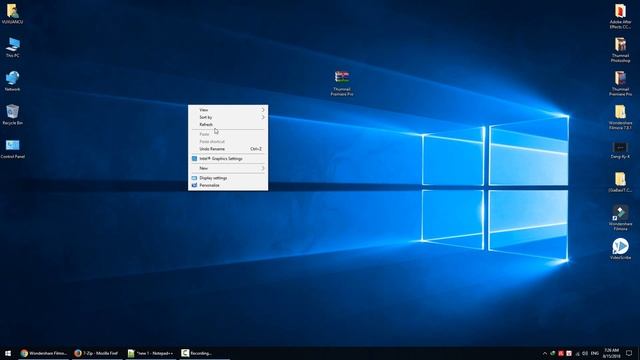Image resolution: width=640 pixels, height=360 pixels.
Task: Click the ENG input language indicator
Action: [x=595, y=353]
